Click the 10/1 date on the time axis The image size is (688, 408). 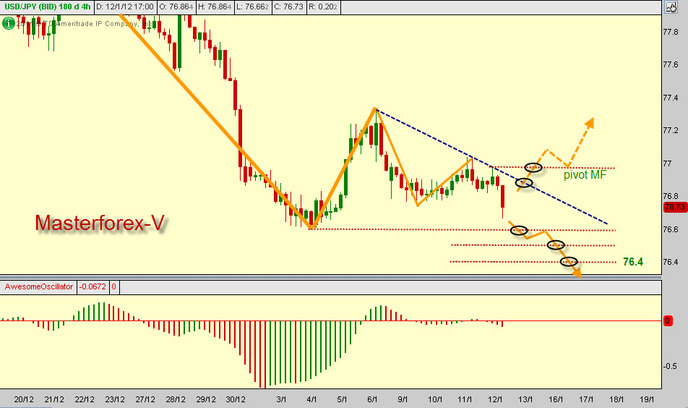pos(435,400)
